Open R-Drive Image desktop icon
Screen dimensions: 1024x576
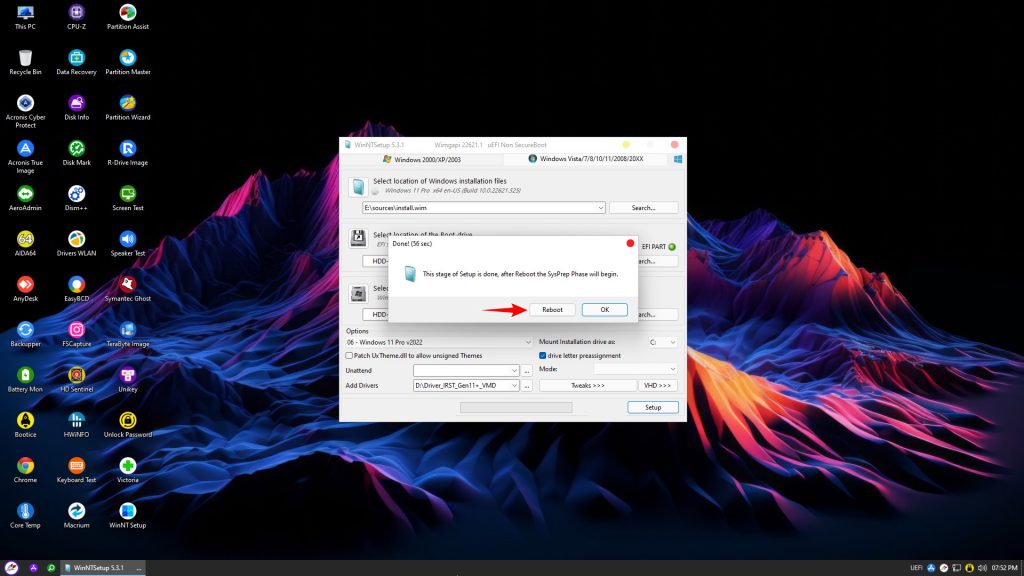[127, 153]
